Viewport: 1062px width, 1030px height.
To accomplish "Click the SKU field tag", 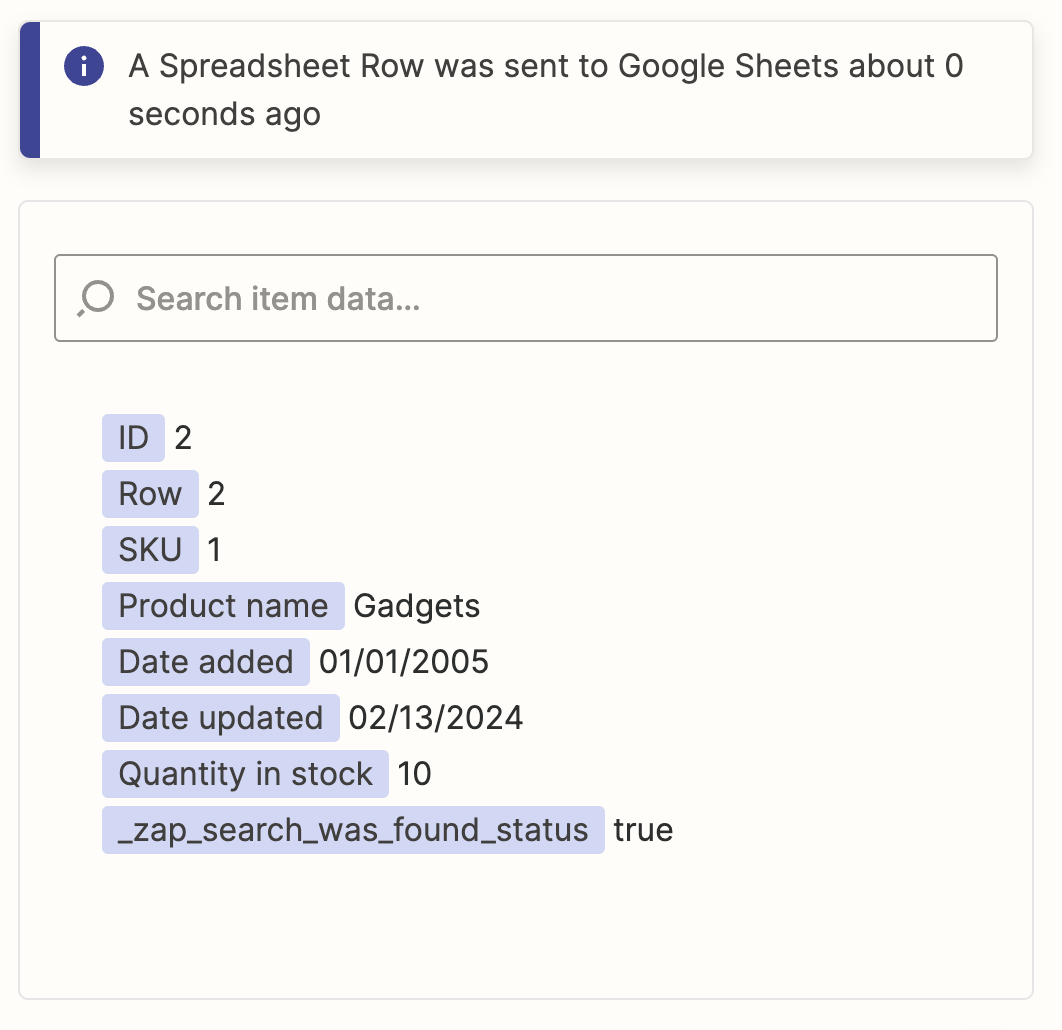I will pyautogui.click(x=150, y=550).
